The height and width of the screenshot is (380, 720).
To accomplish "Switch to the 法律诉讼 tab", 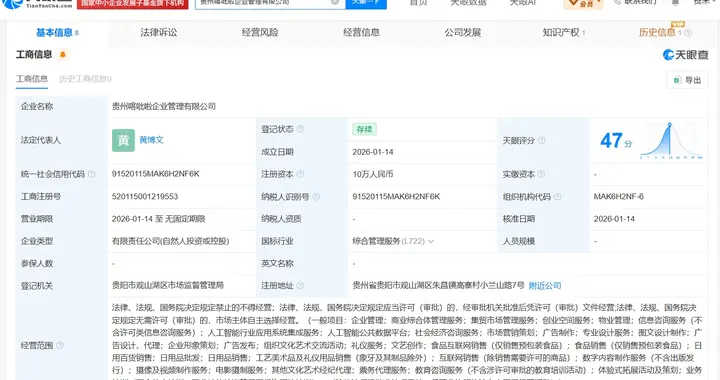I will [x=158, y=33].
